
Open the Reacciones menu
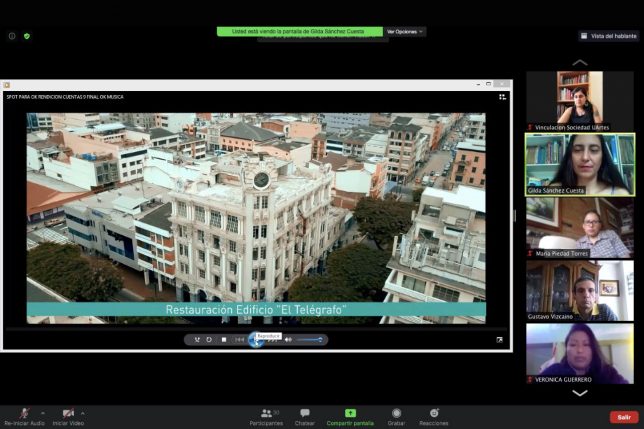(433, 416)
